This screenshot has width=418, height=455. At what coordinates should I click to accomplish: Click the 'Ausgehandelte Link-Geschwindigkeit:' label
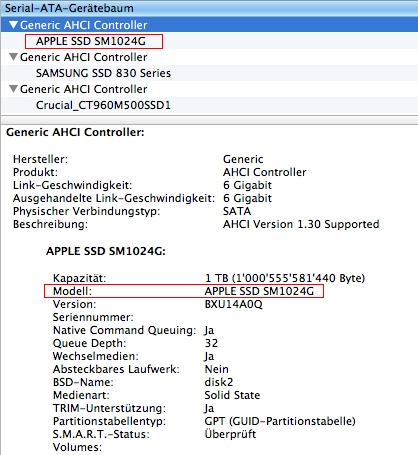(x=114, y=198)
